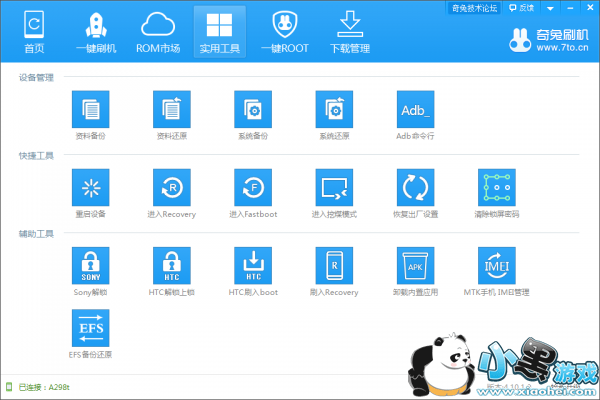Screen dimensions: 600x400
Task: Switch to the 首页 home tab
Action: pyautogui.click(x=34, y=32)
